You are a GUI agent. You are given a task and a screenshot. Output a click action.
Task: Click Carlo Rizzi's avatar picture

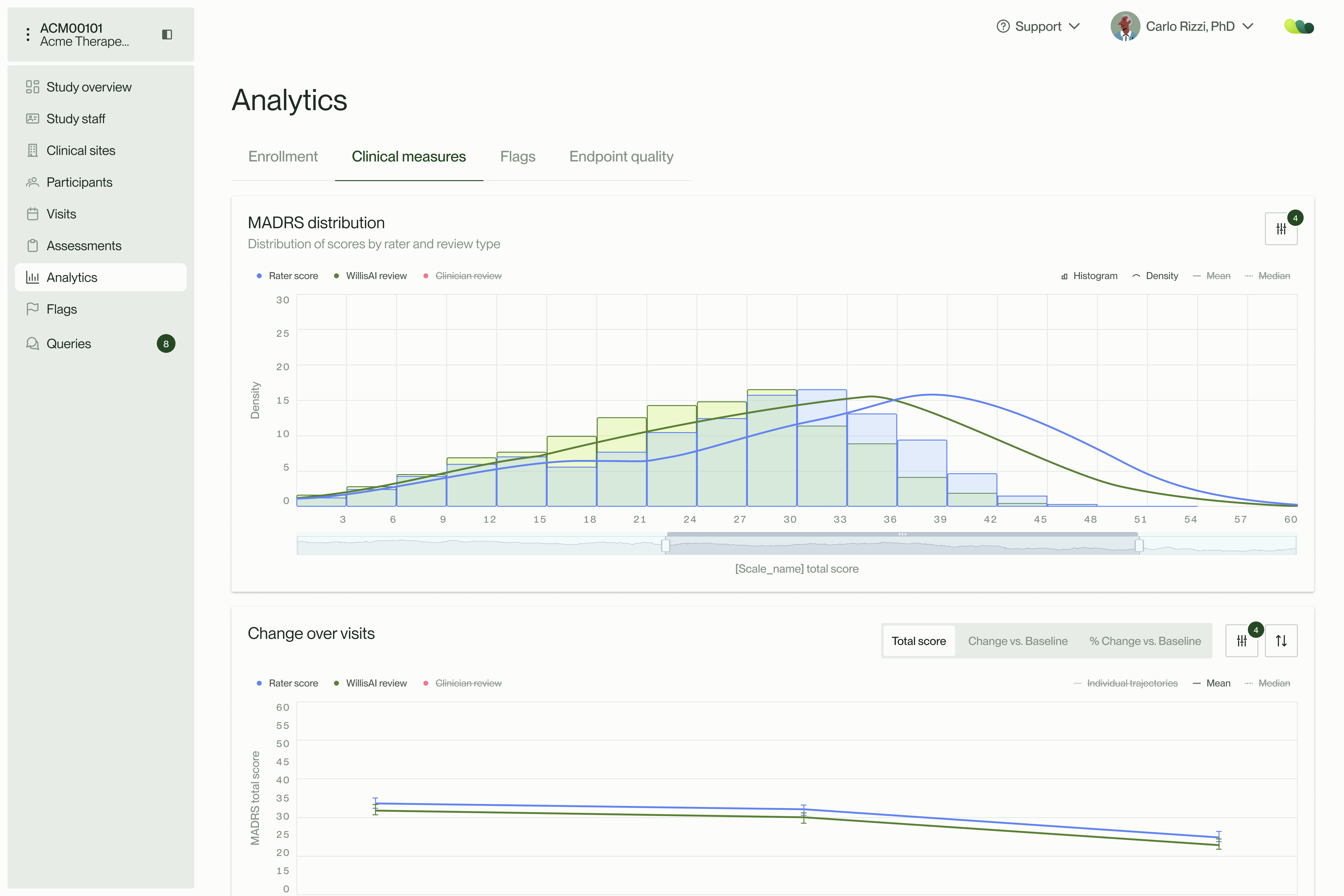(1125, 26)
